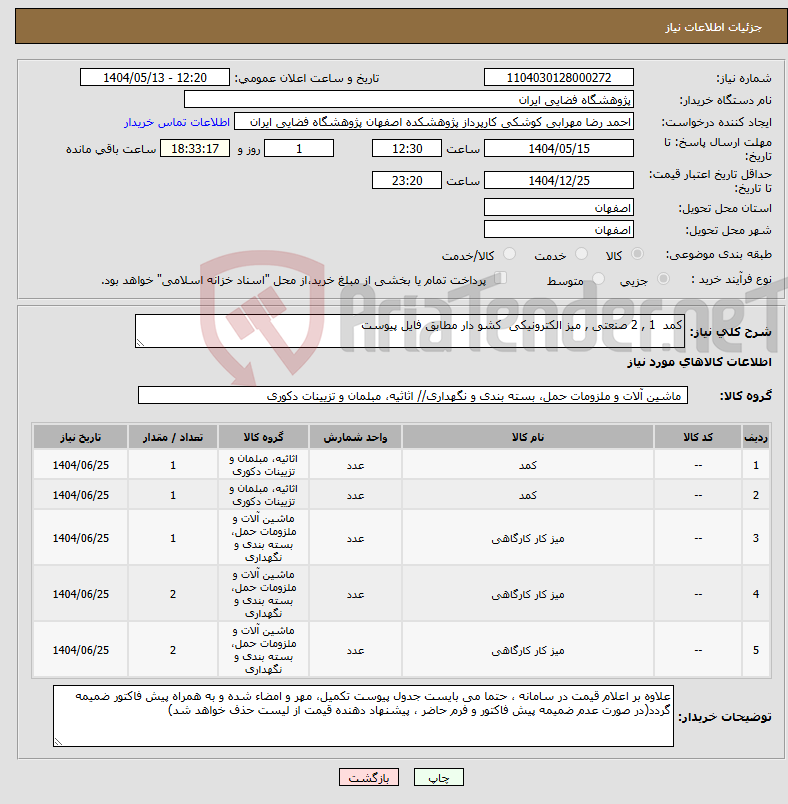Click the بازگشت button
This screenshot has width=788, height=804.
tap(369, 777)
